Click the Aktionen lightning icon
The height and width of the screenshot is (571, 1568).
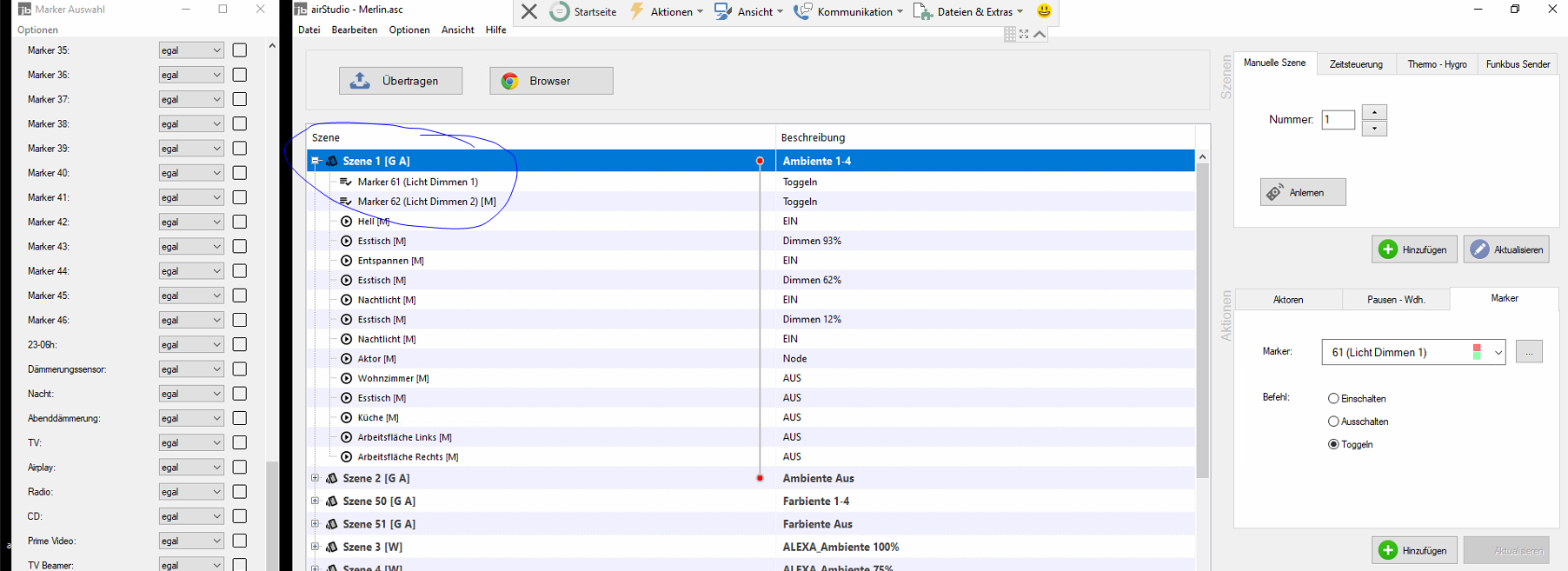(637, 11)
